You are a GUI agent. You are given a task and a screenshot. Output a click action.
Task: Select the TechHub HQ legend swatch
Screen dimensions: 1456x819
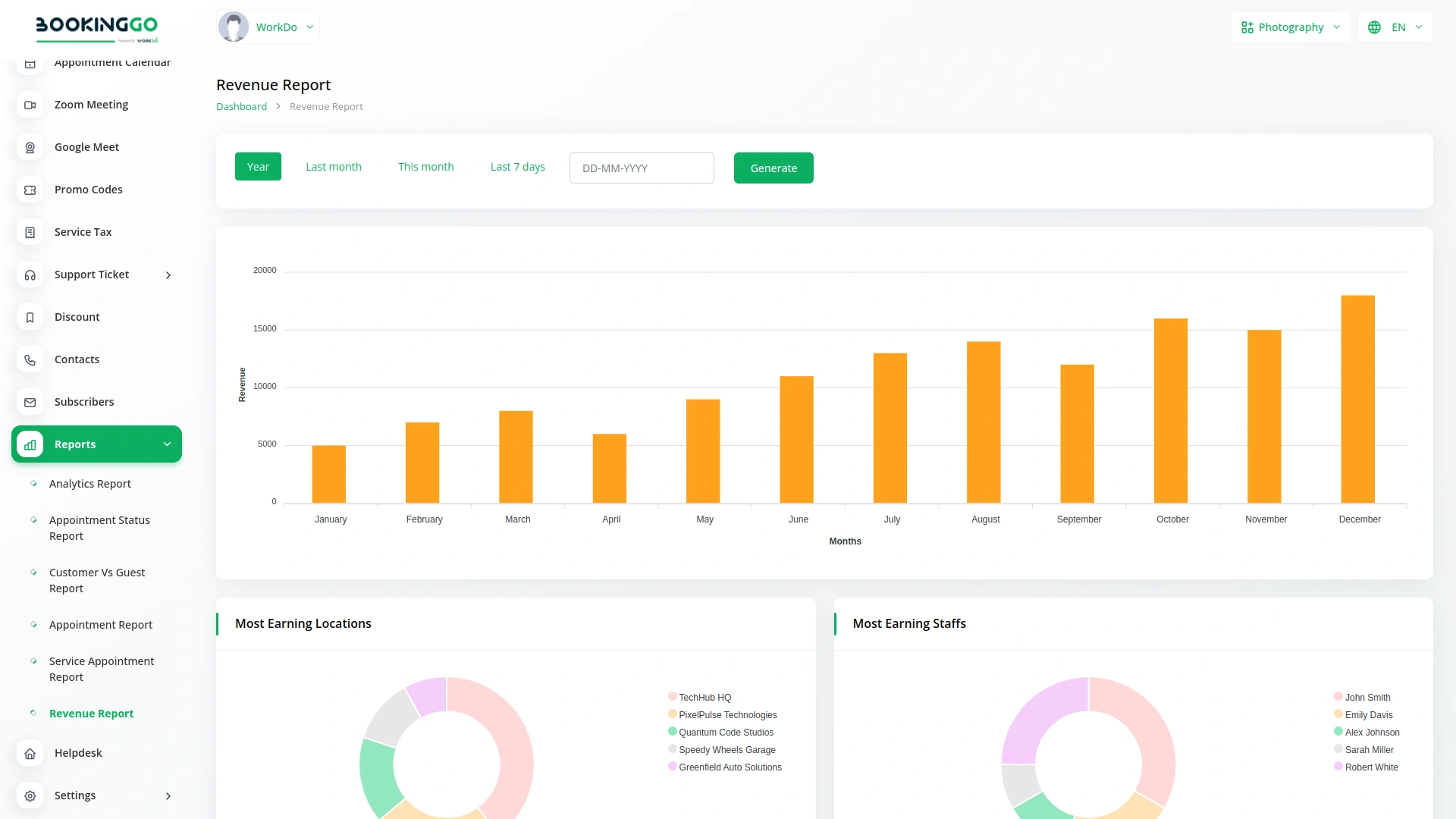[672, 695]
